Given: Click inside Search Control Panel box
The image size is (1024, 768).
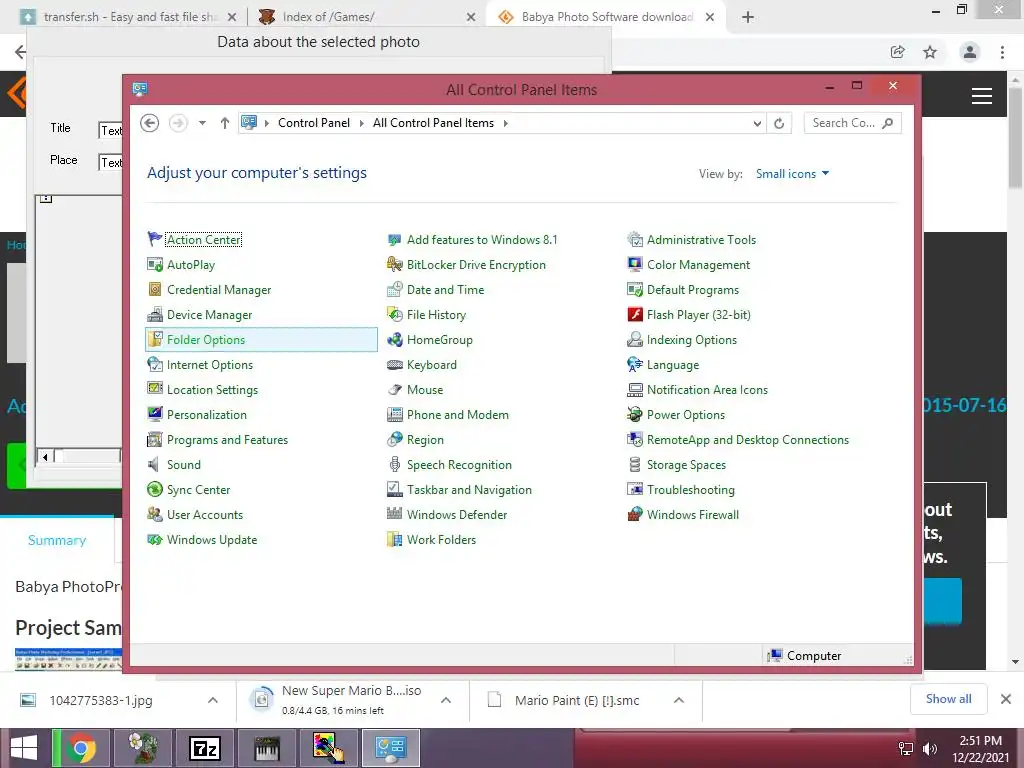Looking at the screenshot, I should pyautogui.click(x=852, y=123).
